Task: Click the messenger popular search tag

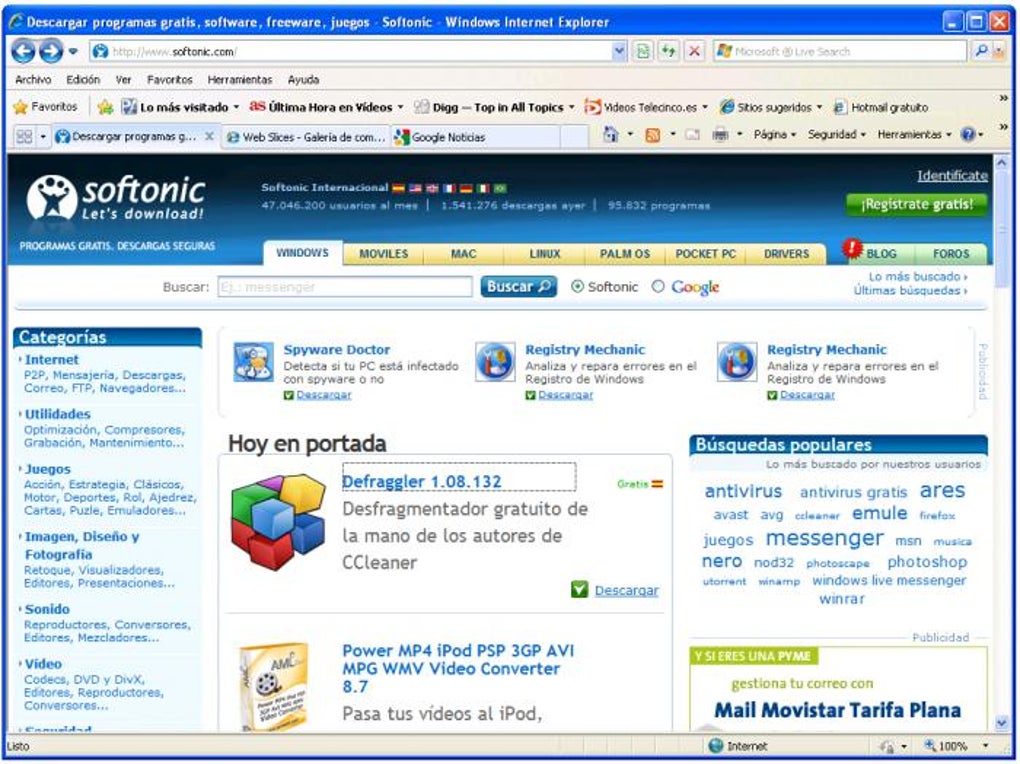Action: coord(824,538)
